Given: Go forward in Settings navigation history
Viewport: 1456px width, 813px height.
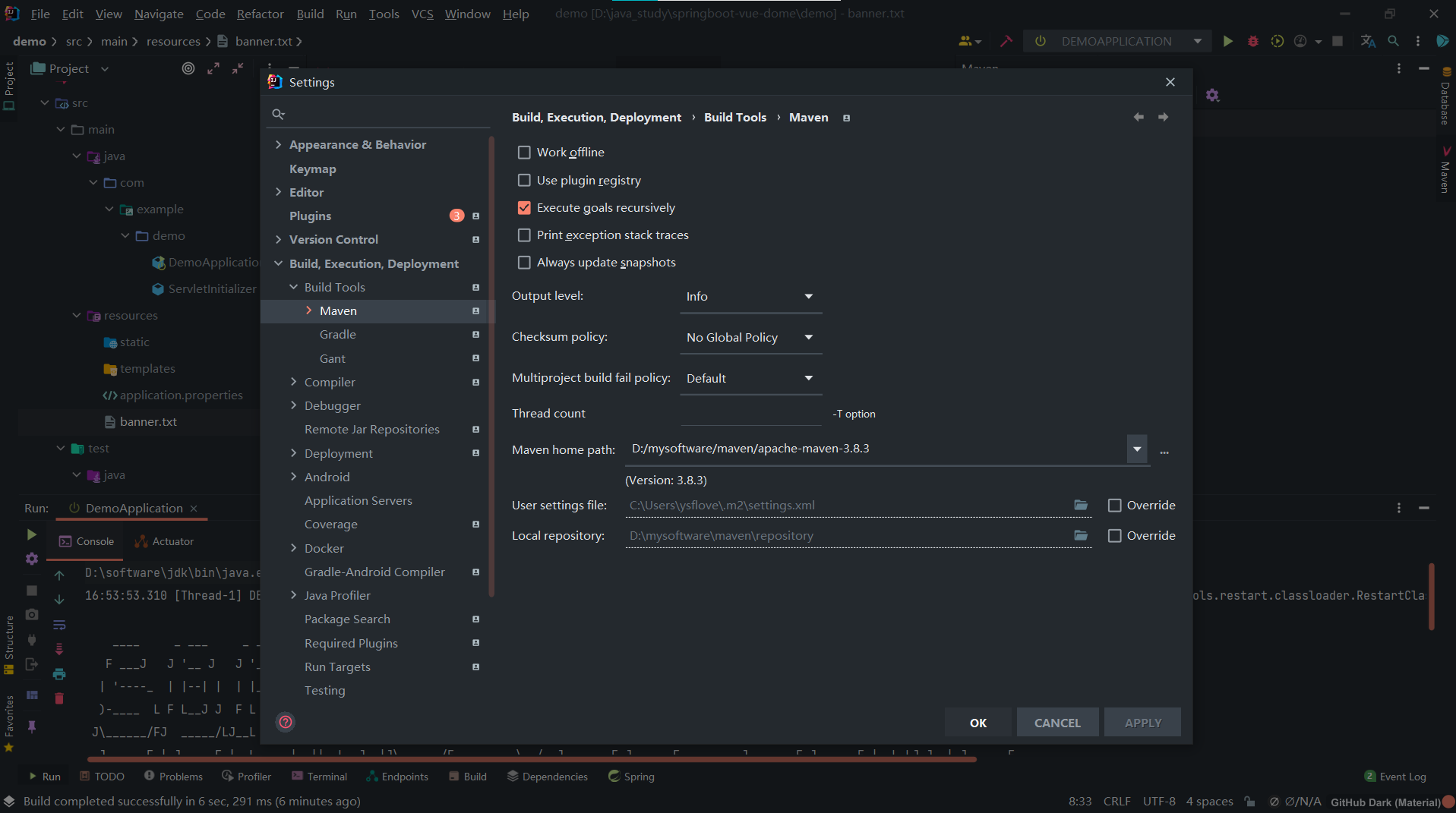Looking at the screenshot, I should coord(1163,117).
